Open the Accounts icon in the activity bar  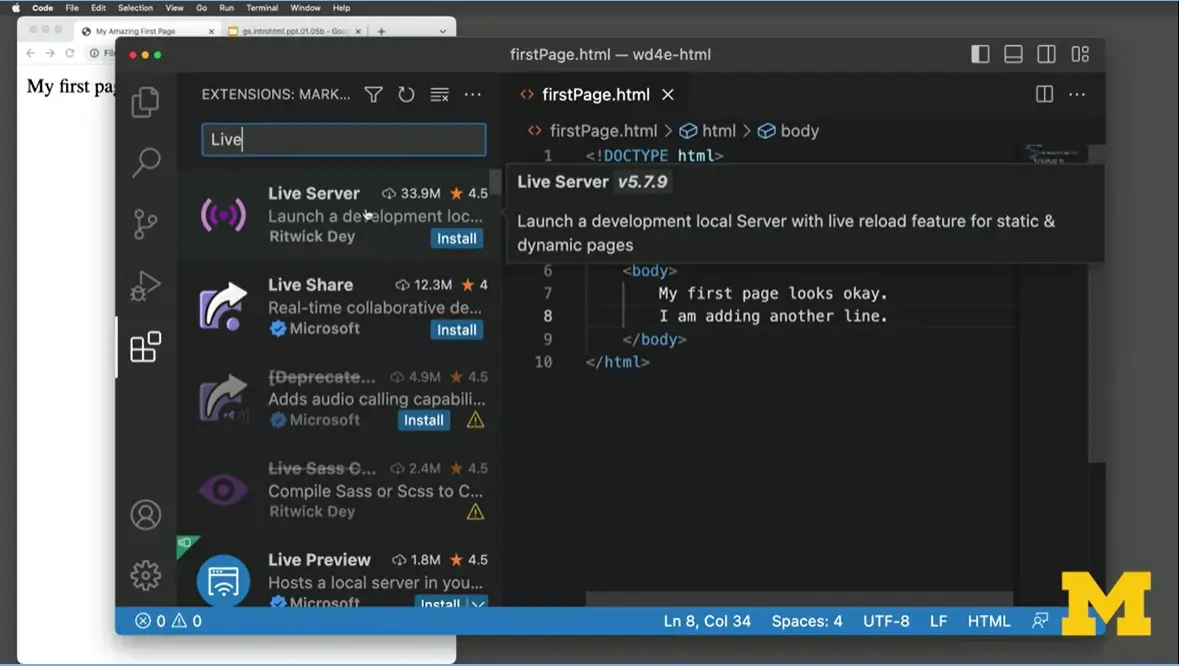pos(146,514)
